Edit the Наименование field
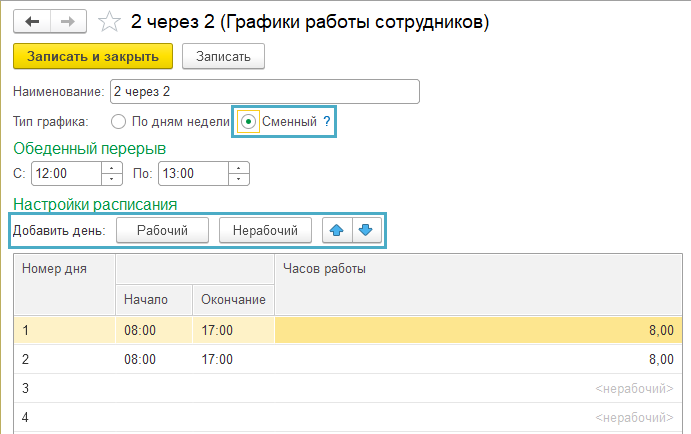This screenshot has width=691, height=434. (265, 92)
